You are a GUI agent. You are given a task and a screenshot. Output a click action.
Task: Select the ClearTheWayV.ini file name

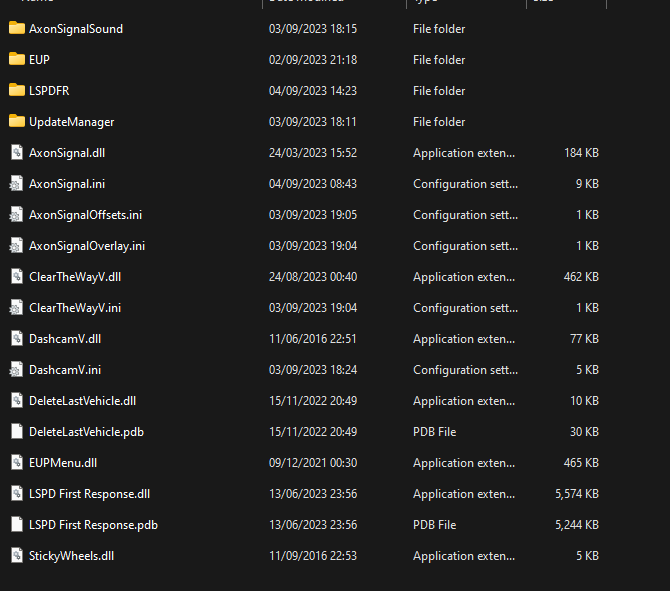pos(74,308)
